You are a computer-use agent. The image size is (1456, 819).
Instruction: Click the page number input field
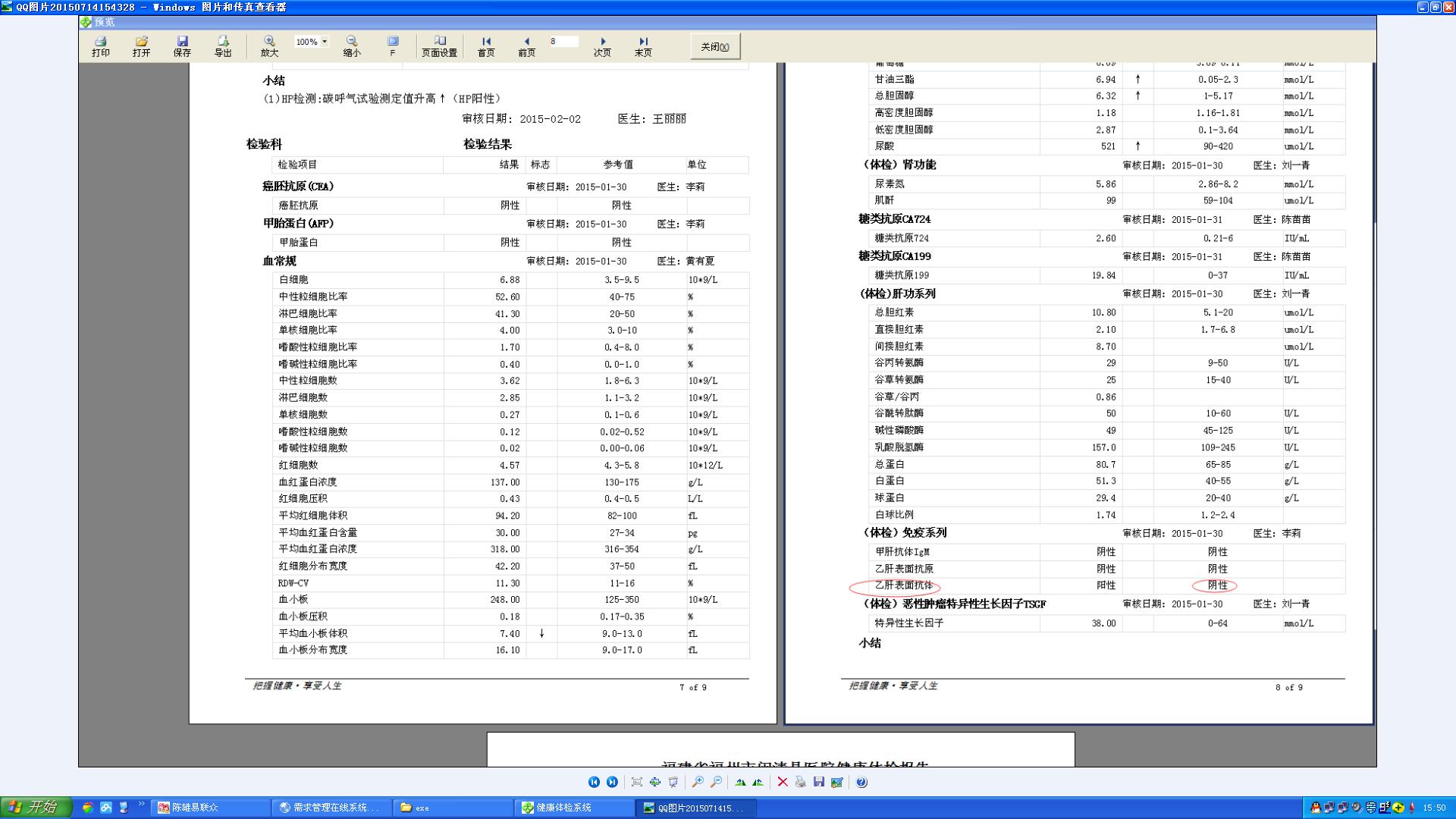click(x=563, y=42)
